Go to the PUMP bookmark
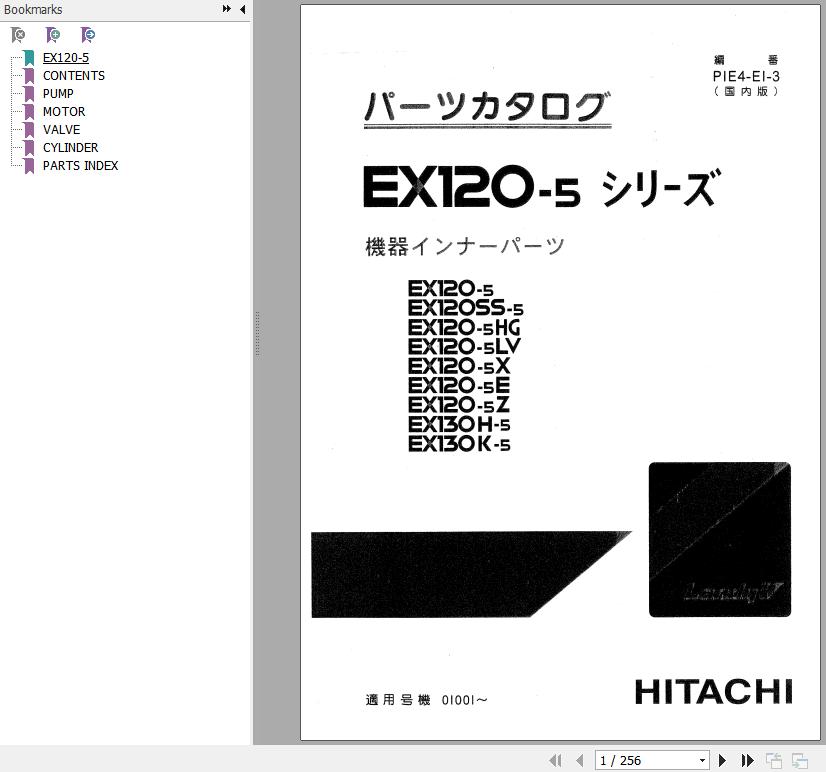Viewport: 826px width, 772px height. (58, 94)
